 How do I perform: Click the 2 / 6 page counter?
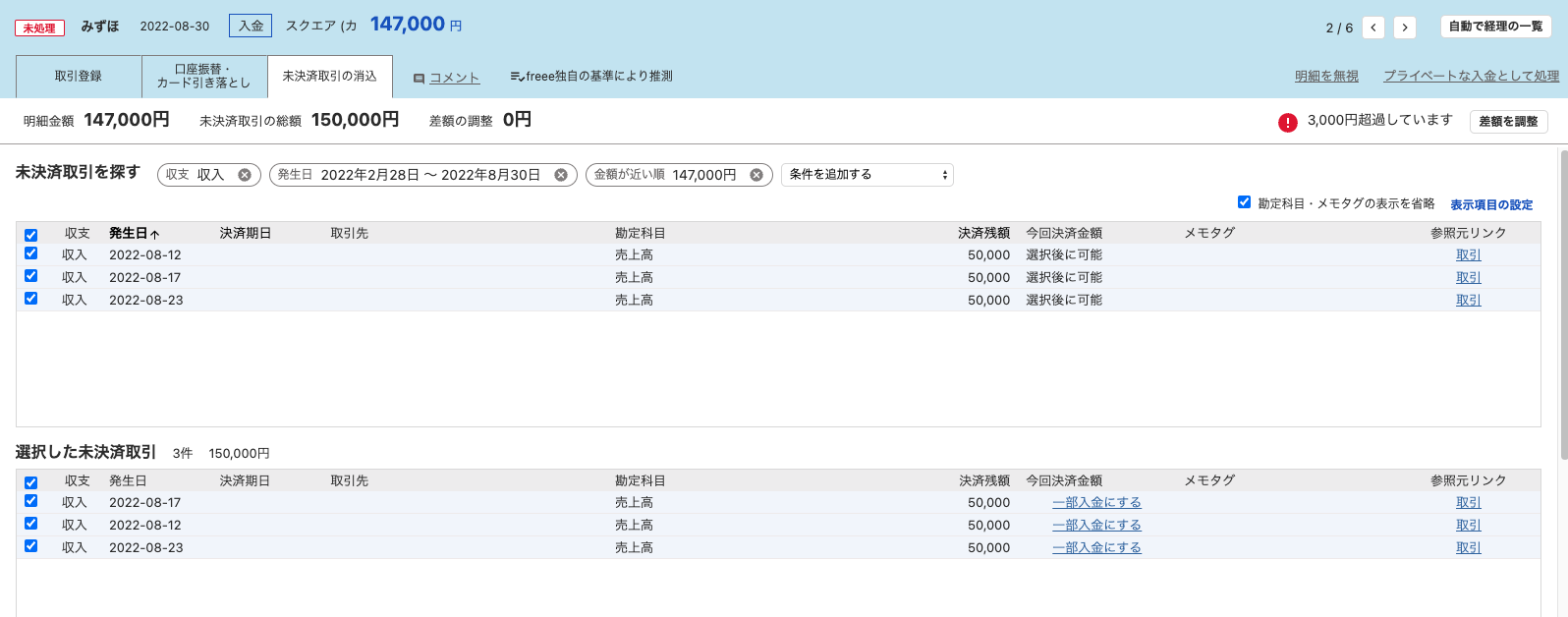click(x=1339, y=28)
